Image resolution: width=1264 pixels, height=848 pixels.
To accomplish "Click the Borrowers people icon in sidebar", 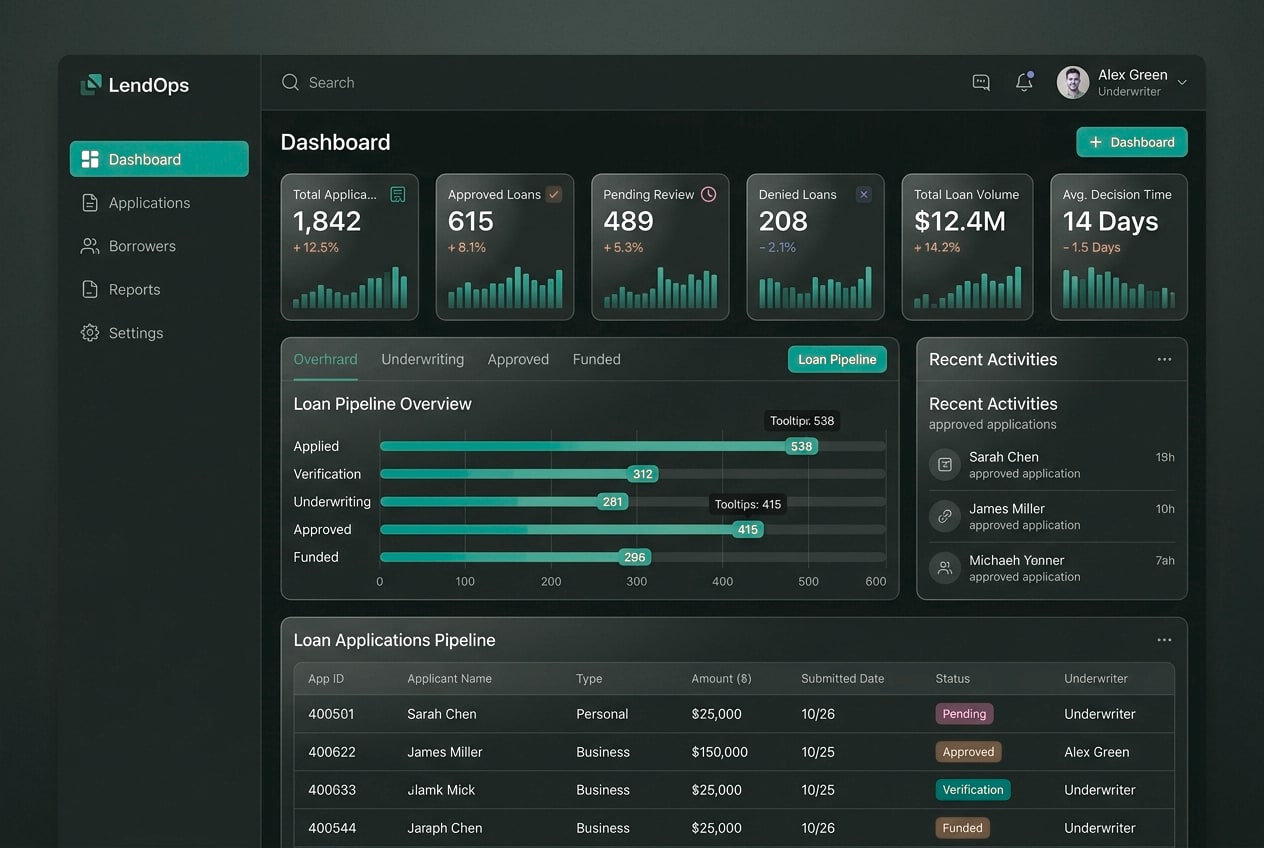I will click(90, 246).
